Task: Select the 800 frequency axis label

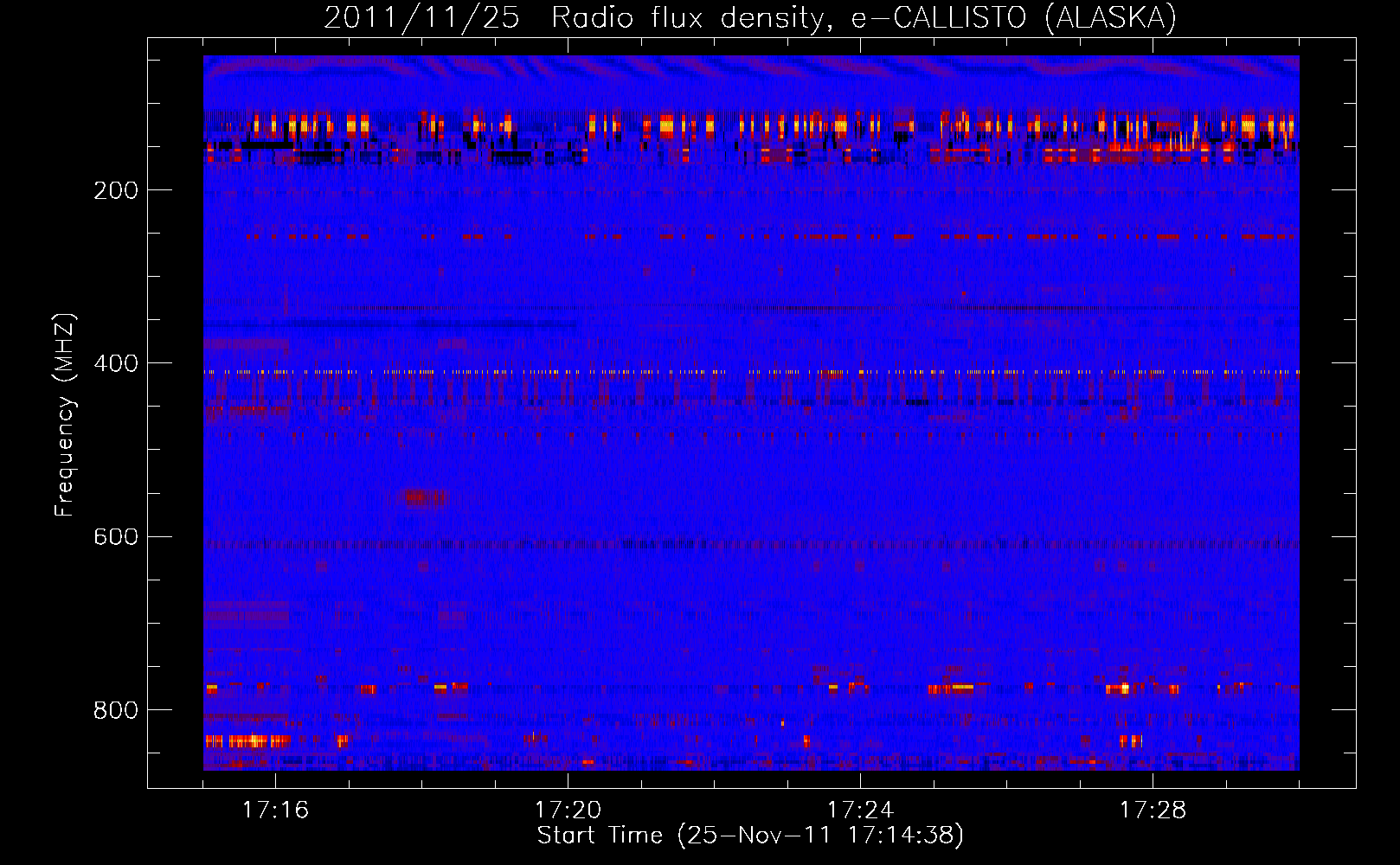Action: [116, 710]
